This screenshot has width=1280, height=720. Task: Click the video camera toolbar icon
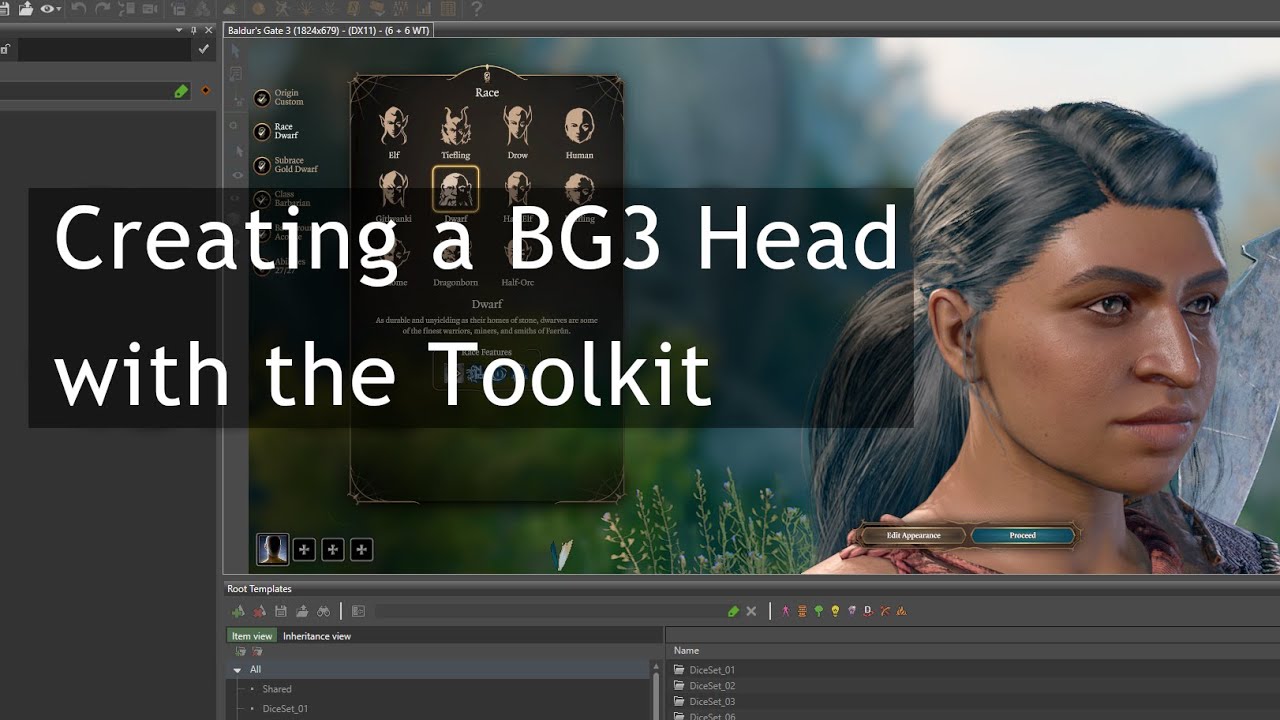point(150,9)
